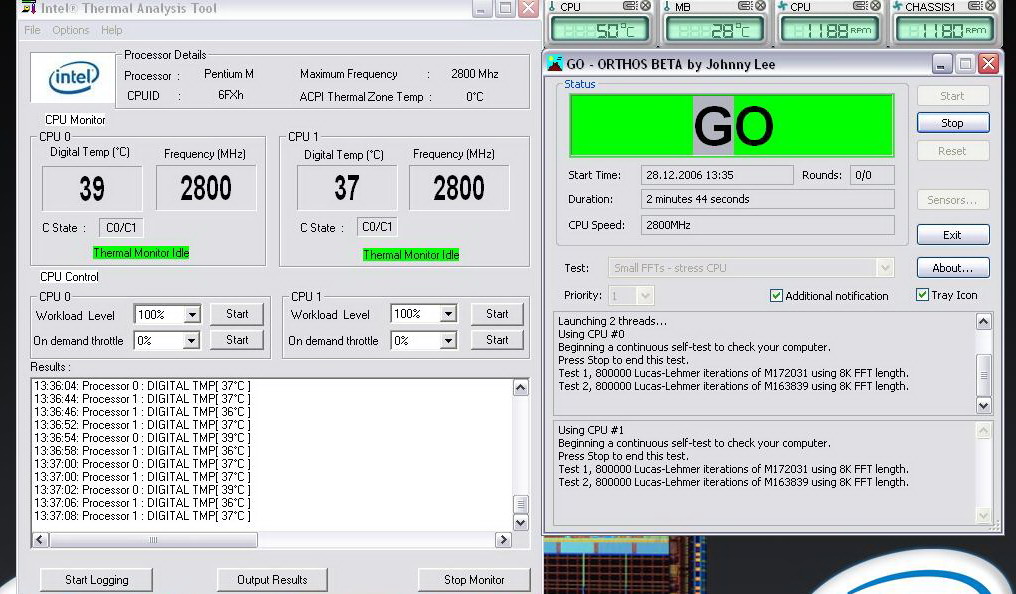Start CPU 1 on demand throttle

click(497, 340)
